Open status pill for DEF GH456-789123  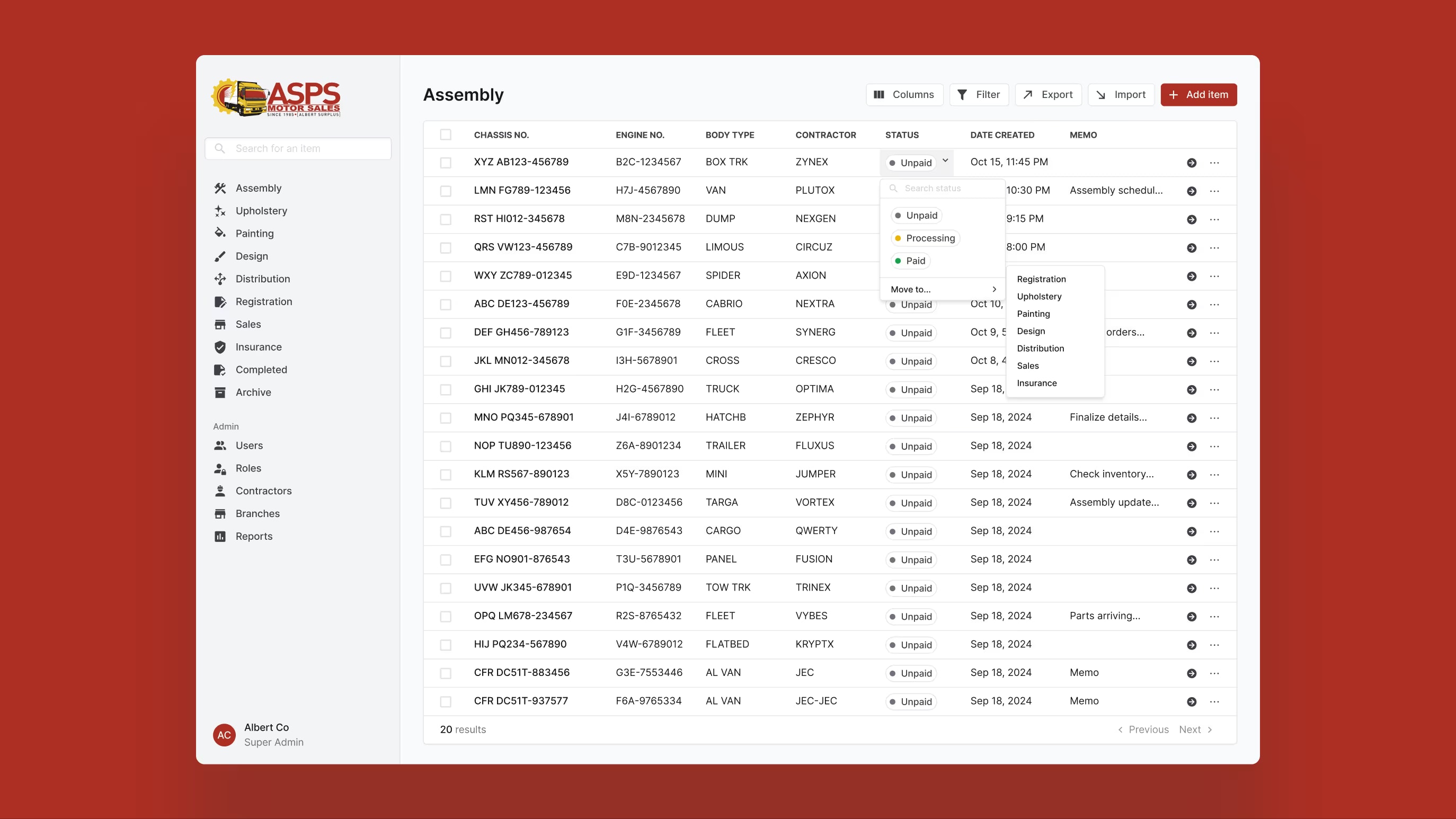tap(911, 333)
